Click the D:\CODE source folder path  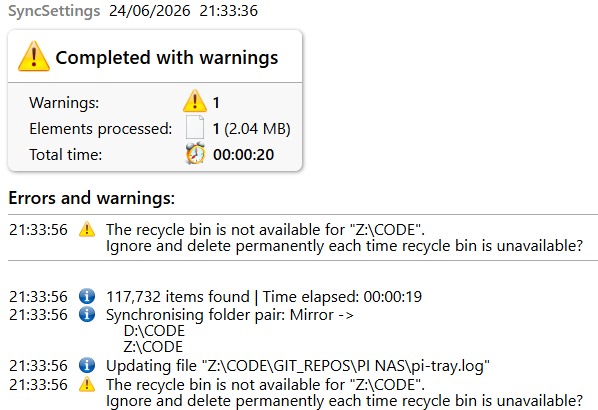tap(154, 331)
